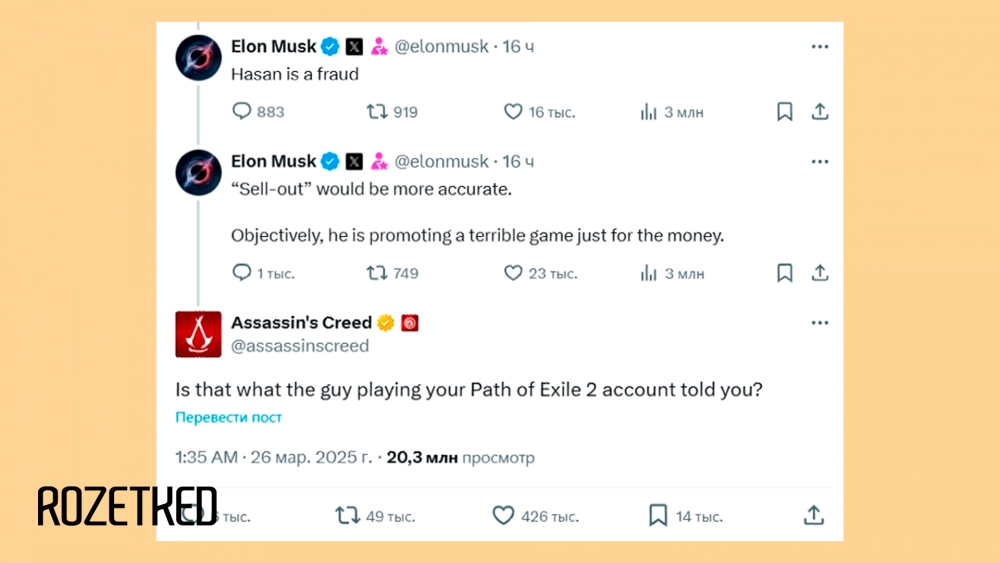The height and width of the screenshot is (563, 1000).
Task: Open Elon Musk avatar on first tweet
Action: [198, 58]
